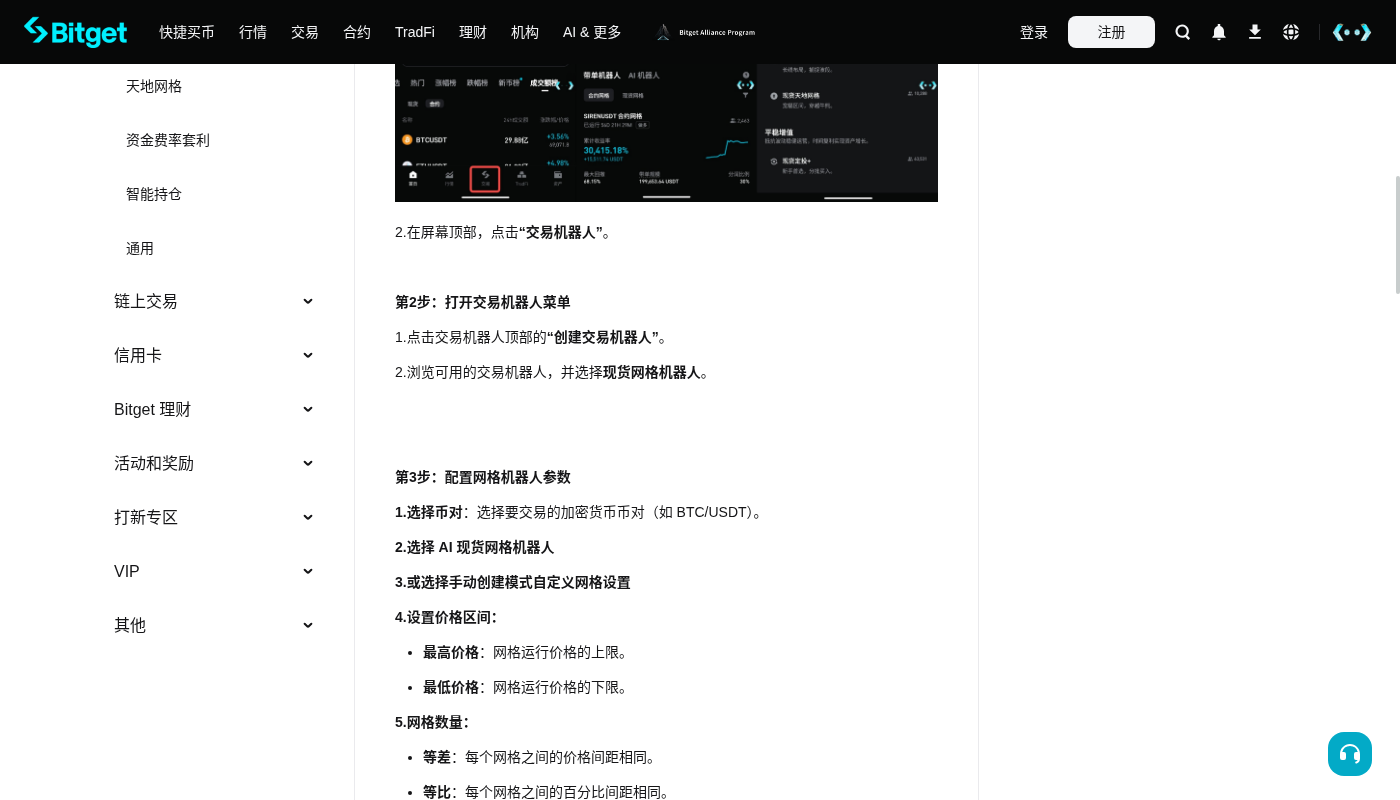
Task: Expand the VIP section chevron
Action: [308, 571]
